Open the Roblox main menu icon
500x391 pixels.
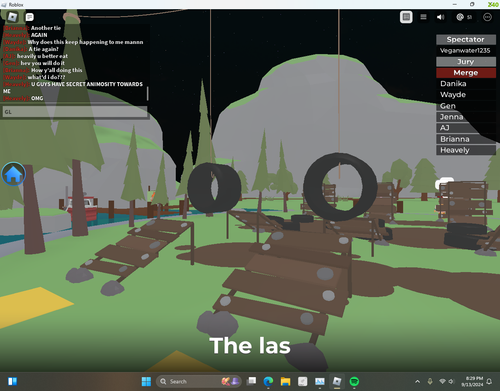click(x=12, y=17)
